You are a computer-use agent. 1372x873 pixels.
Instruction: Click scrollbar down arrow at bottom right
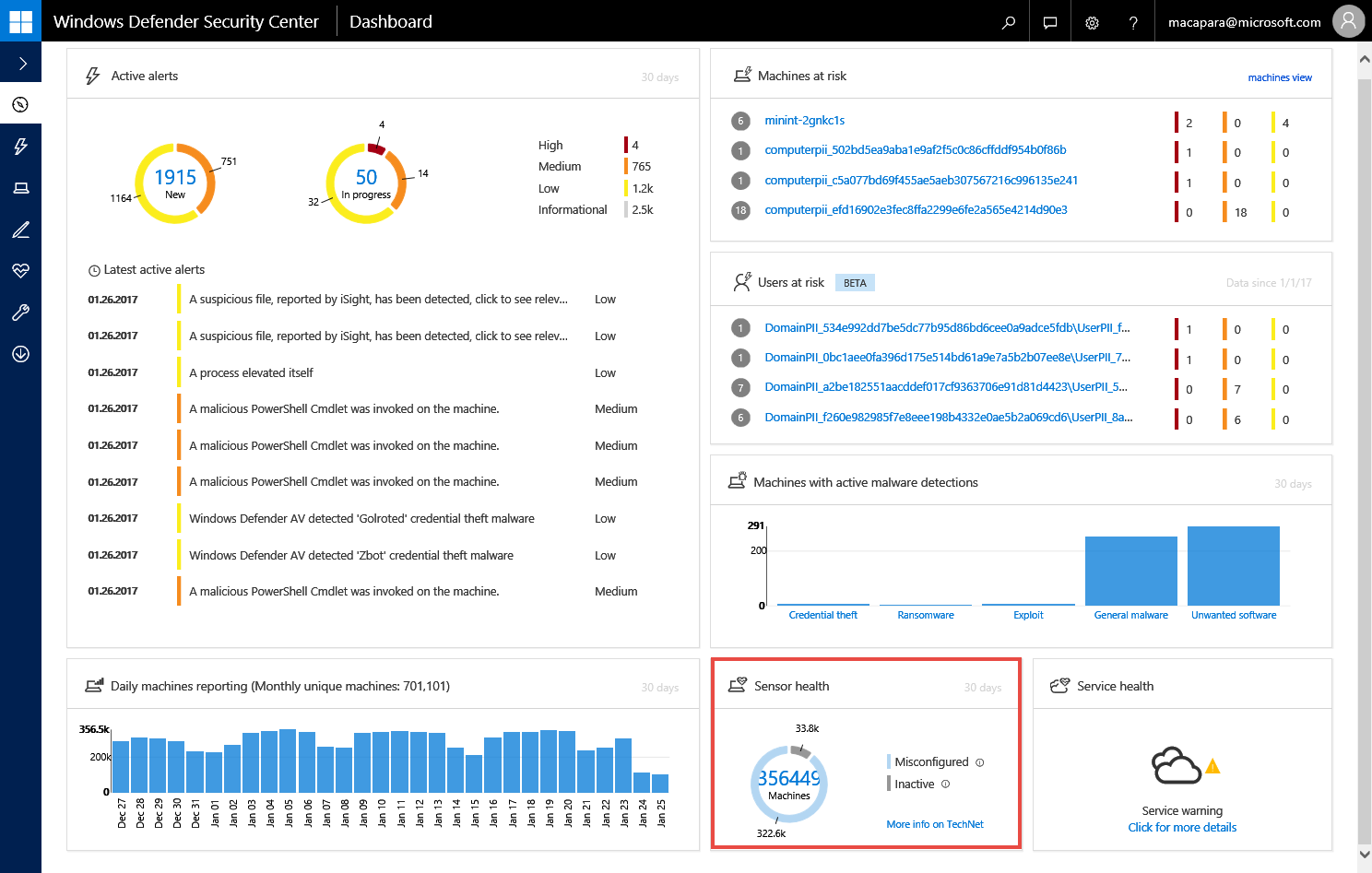pyautogui.click(x=1365, y=855)
